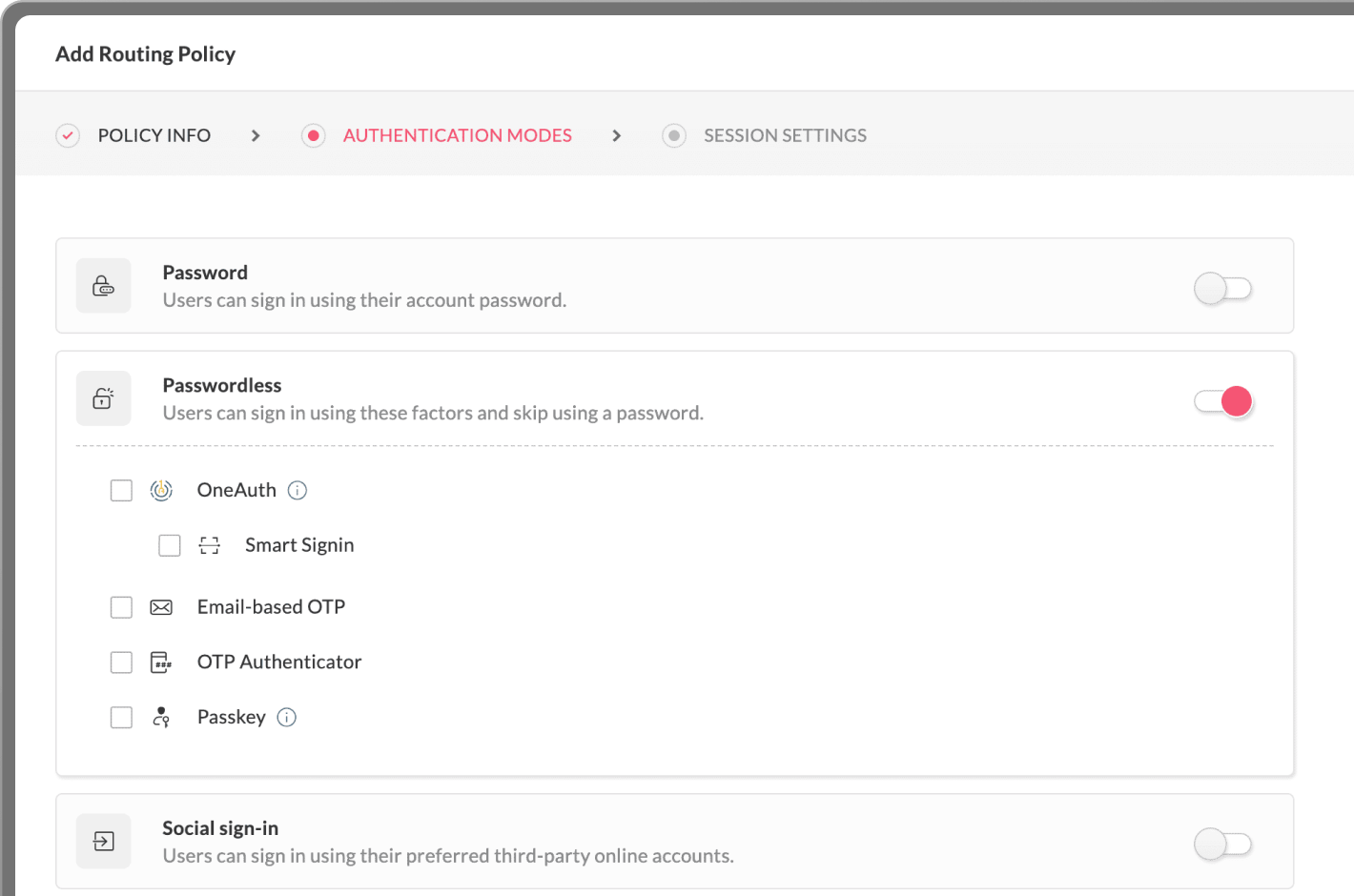
Task: Click the Passwordless unlocked padlock icon
Action: click(x=103, y=397)
